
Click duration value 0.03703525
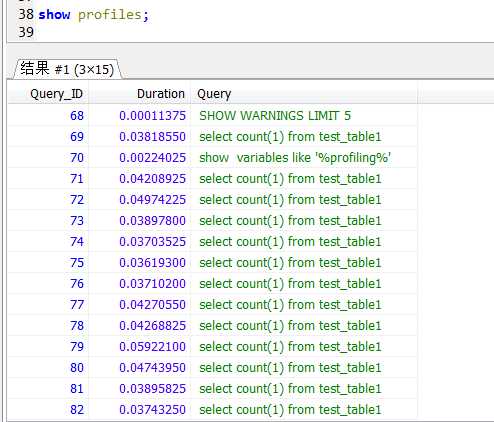click(x=152, y=242)
